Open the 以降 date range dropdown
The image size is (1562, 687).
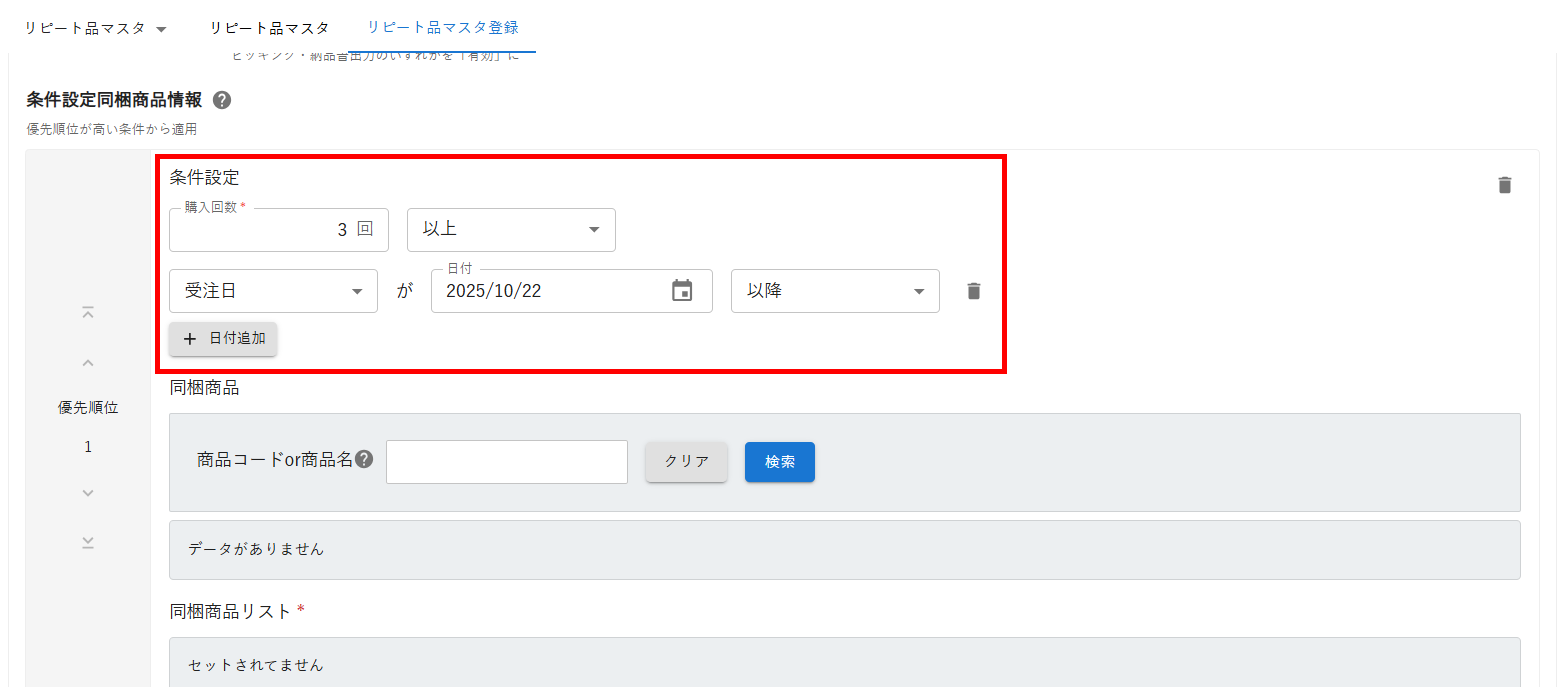(x=835, y=291)
